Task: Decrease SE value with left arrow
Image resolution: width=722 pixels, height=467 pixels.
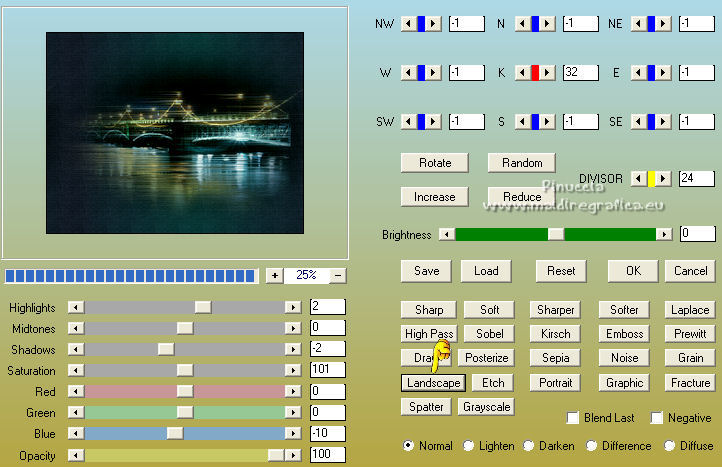Action: 639,122
